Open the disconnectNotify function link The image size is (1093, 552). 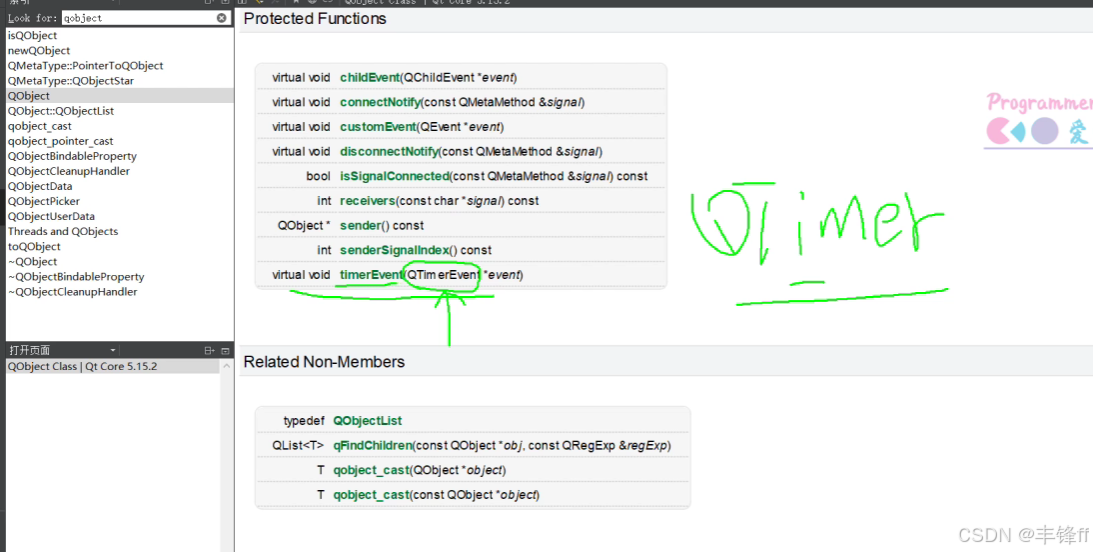click(x=389, y=151)
